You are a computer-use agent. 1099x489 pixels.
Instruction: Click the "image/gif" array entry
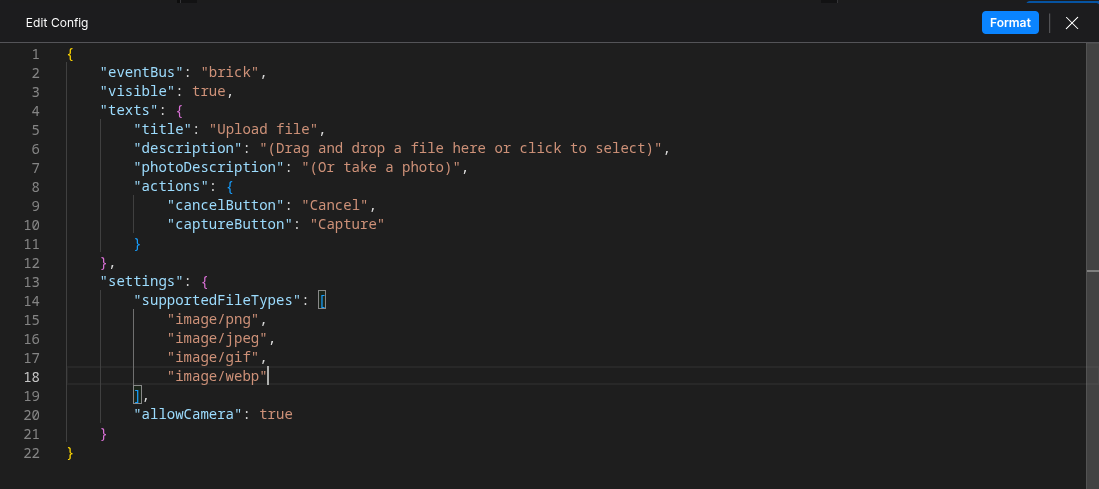point(213,358)
